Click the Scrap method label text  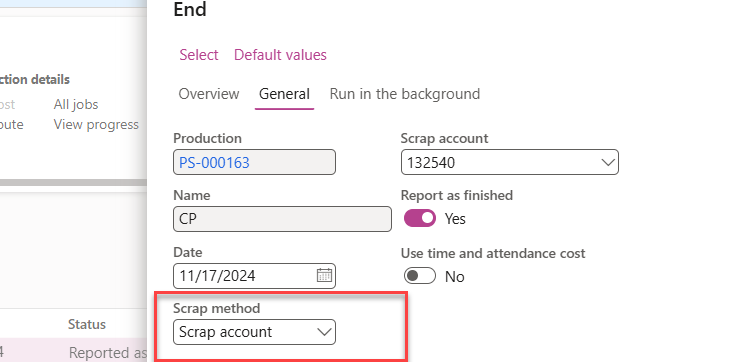(217, 309)
